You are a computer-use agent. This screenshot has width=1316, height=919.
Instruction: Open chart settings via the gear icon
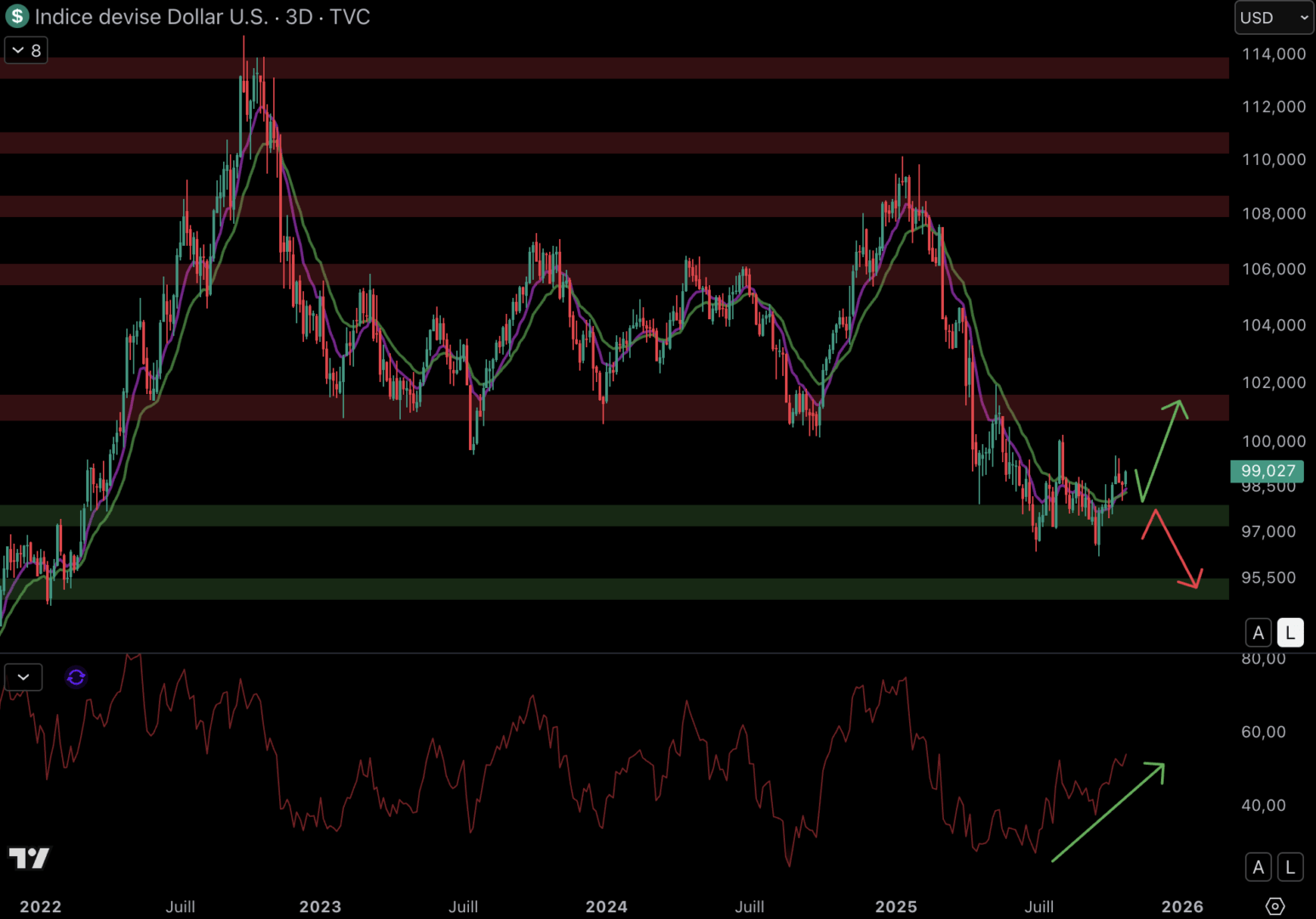1274,906
